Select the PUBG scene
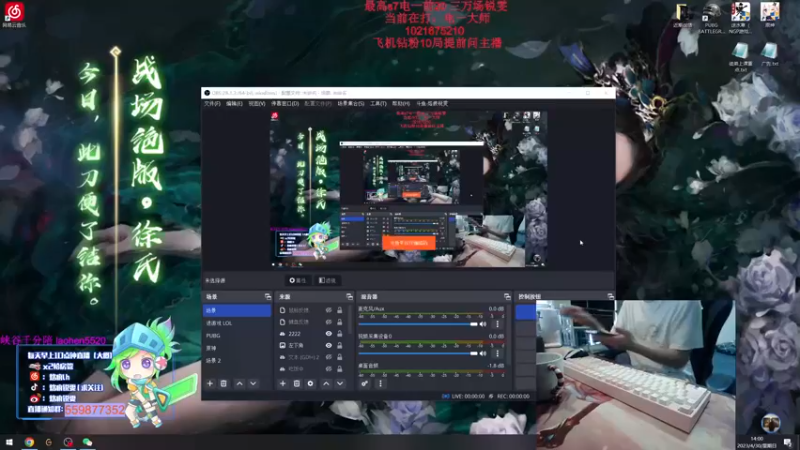The height and width of the screenshot is (450, 800). 237,336
